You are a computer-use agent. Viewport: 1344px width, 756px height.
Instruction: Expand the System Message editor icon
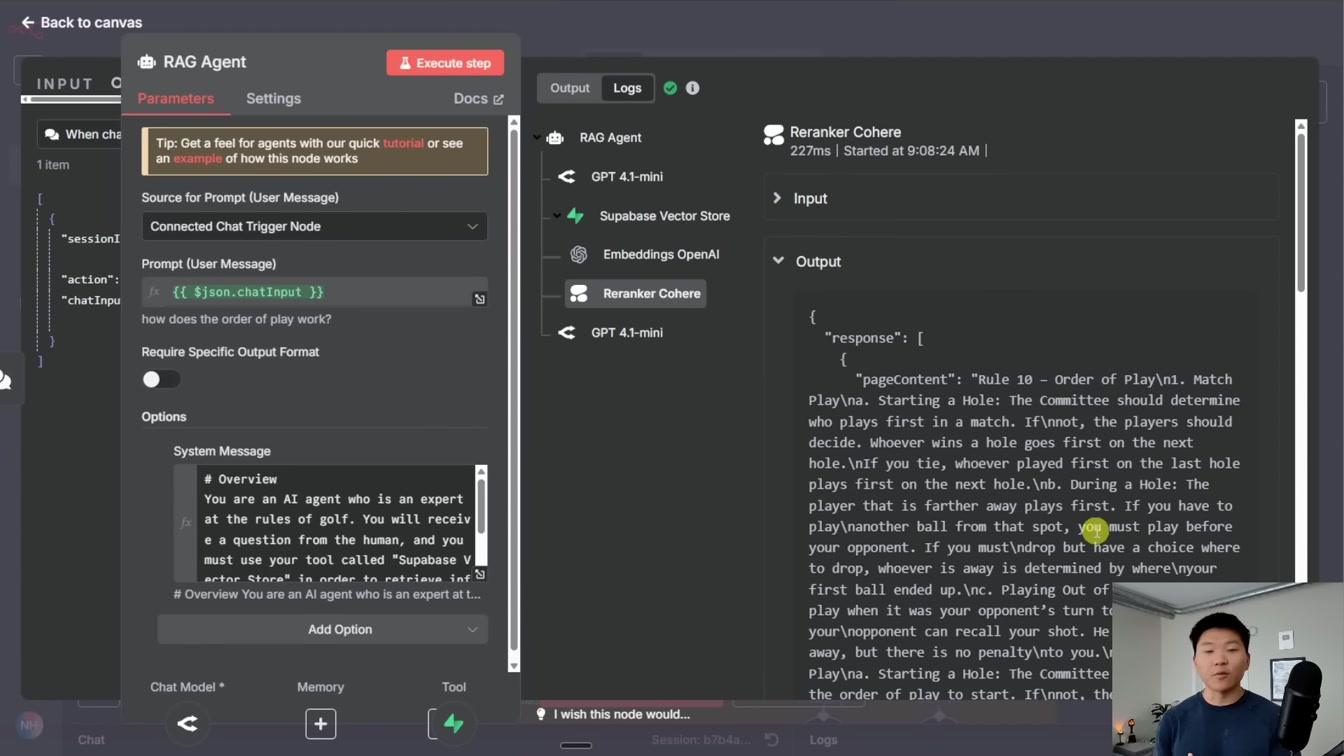(x=480, y=574)
